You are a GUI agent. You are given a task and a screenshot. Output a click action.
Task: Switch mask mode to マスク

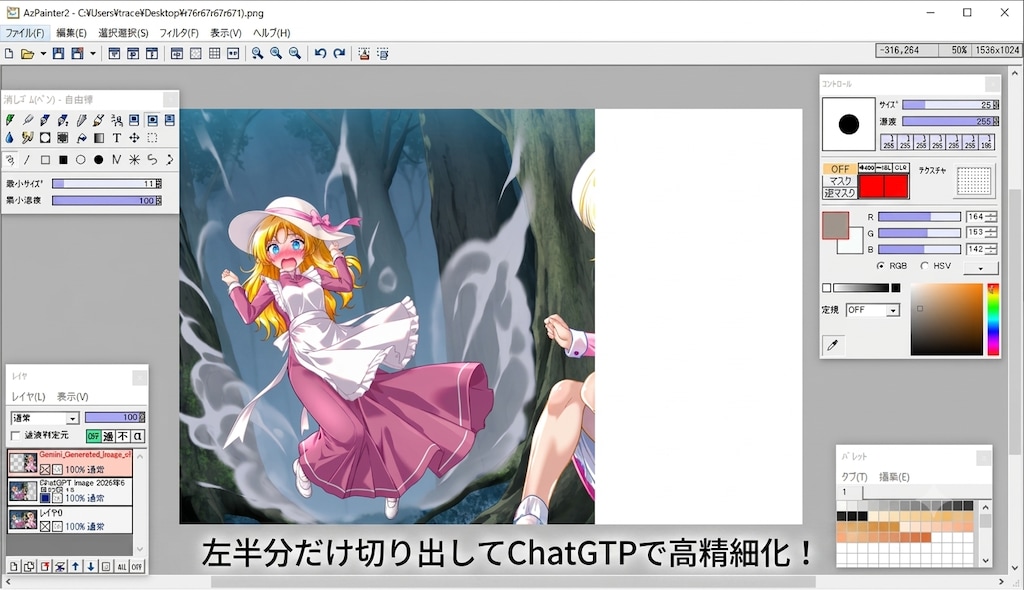pos(840,181)
